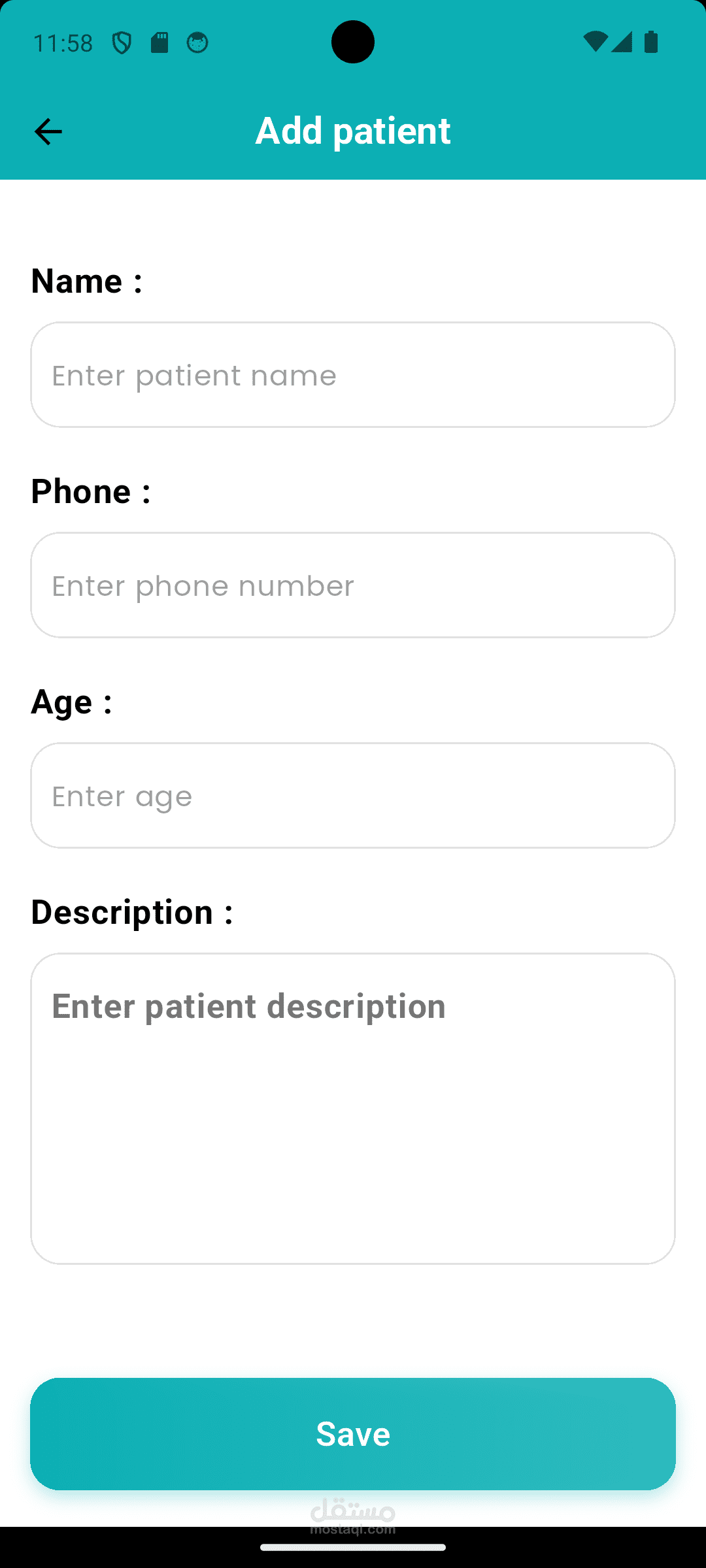Viewport: 706px width, 1568px height.
Task: Tap the shield icon in status bar
Action: pos(122,43)
